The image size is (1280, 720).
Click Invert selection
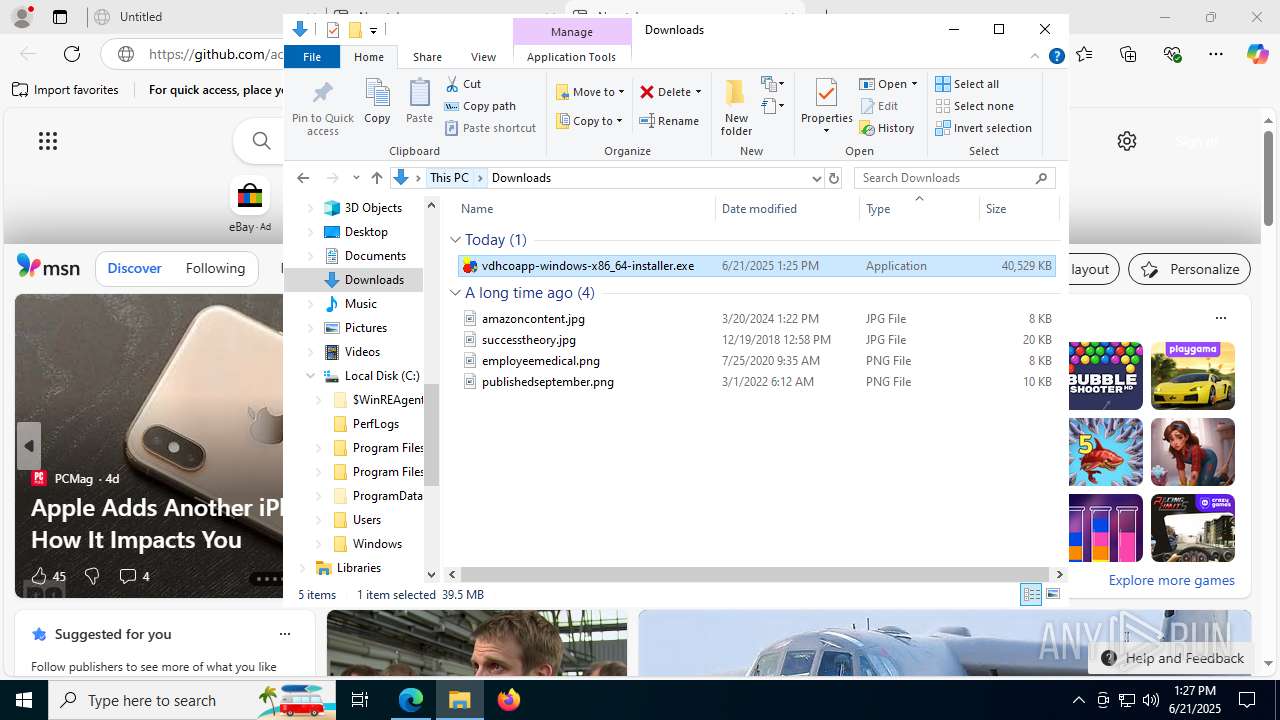pos(983,128)
